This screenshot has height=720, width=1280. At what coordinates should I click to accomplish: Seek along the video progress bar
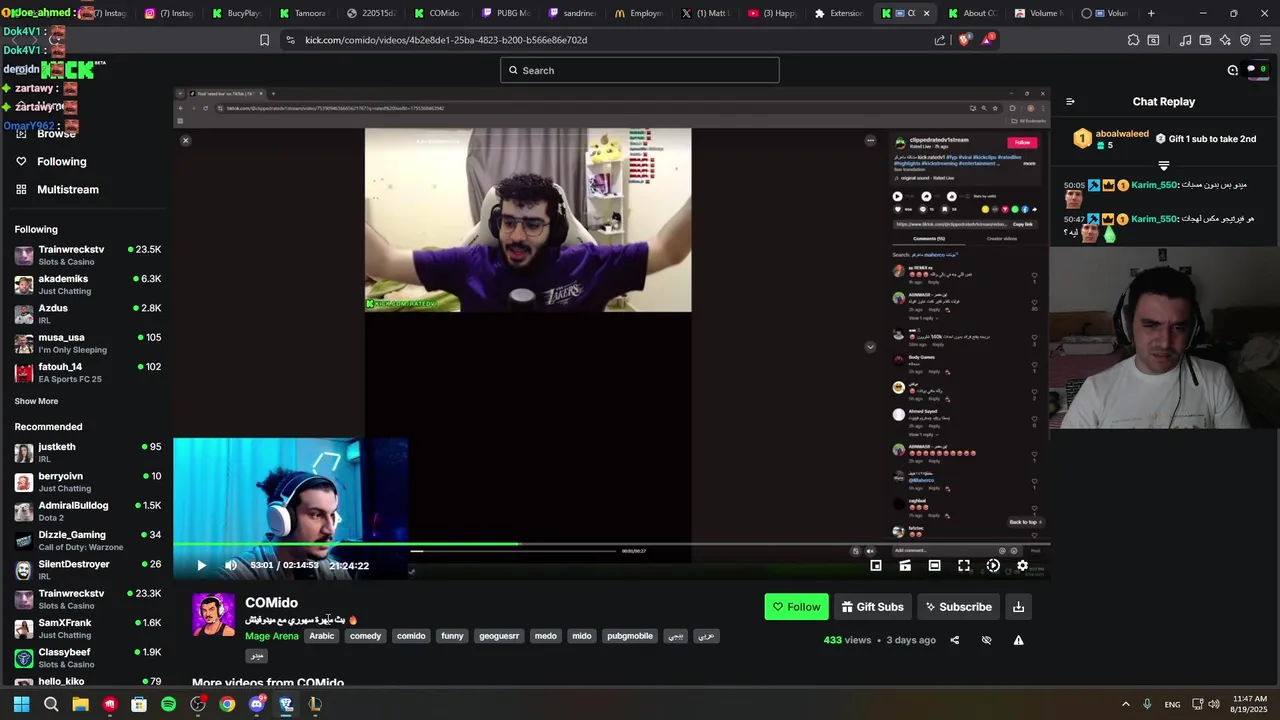610,544
